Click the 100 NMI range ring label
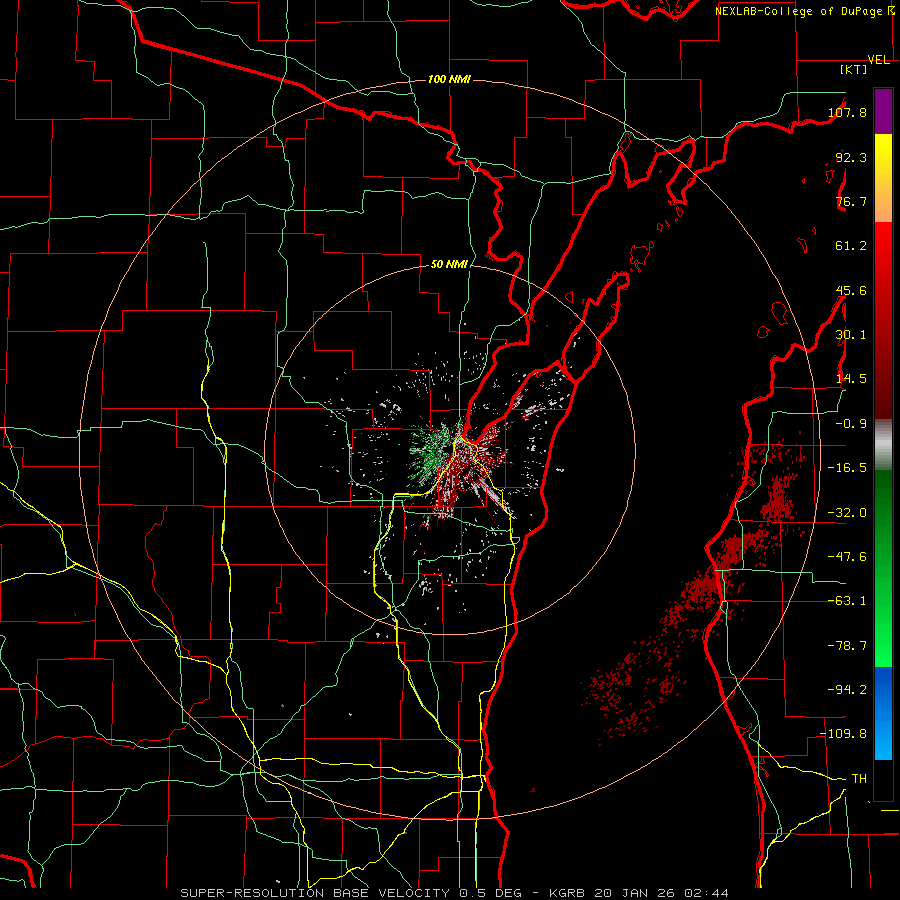Image resolution: width=900 pixels, height=900 pixels. (449, 79)
